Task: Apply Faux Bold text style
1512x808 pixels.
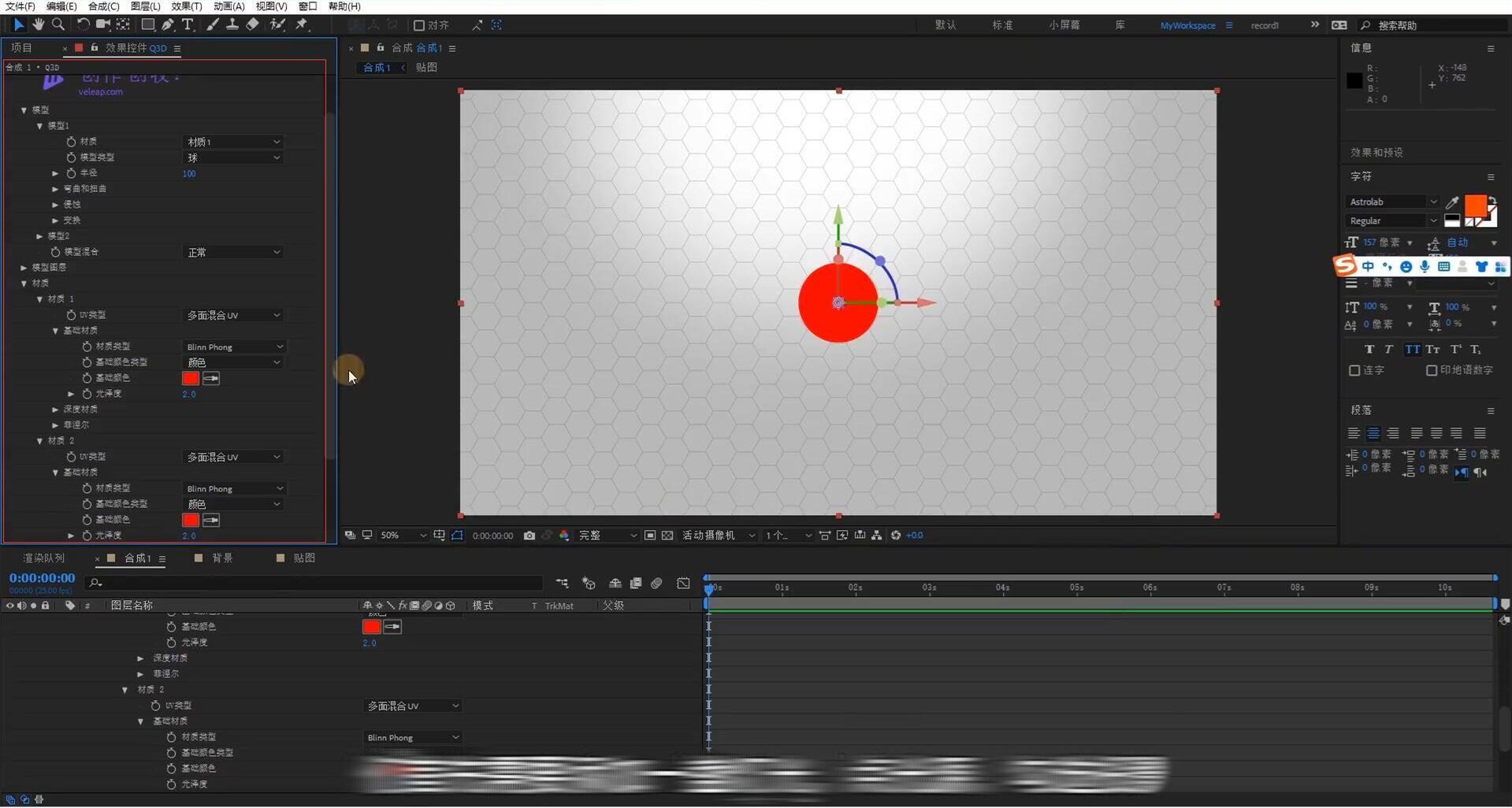Action: (x=1369, y=350)
